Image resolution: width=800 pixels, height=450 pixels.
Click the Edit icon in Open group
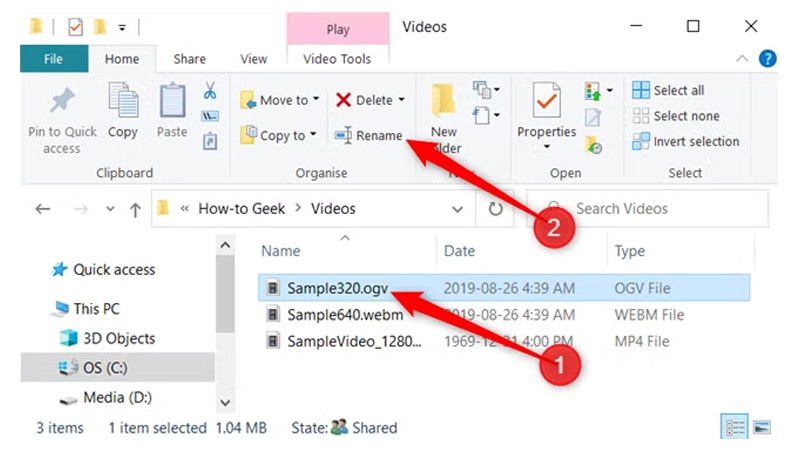tap(592, 118)
